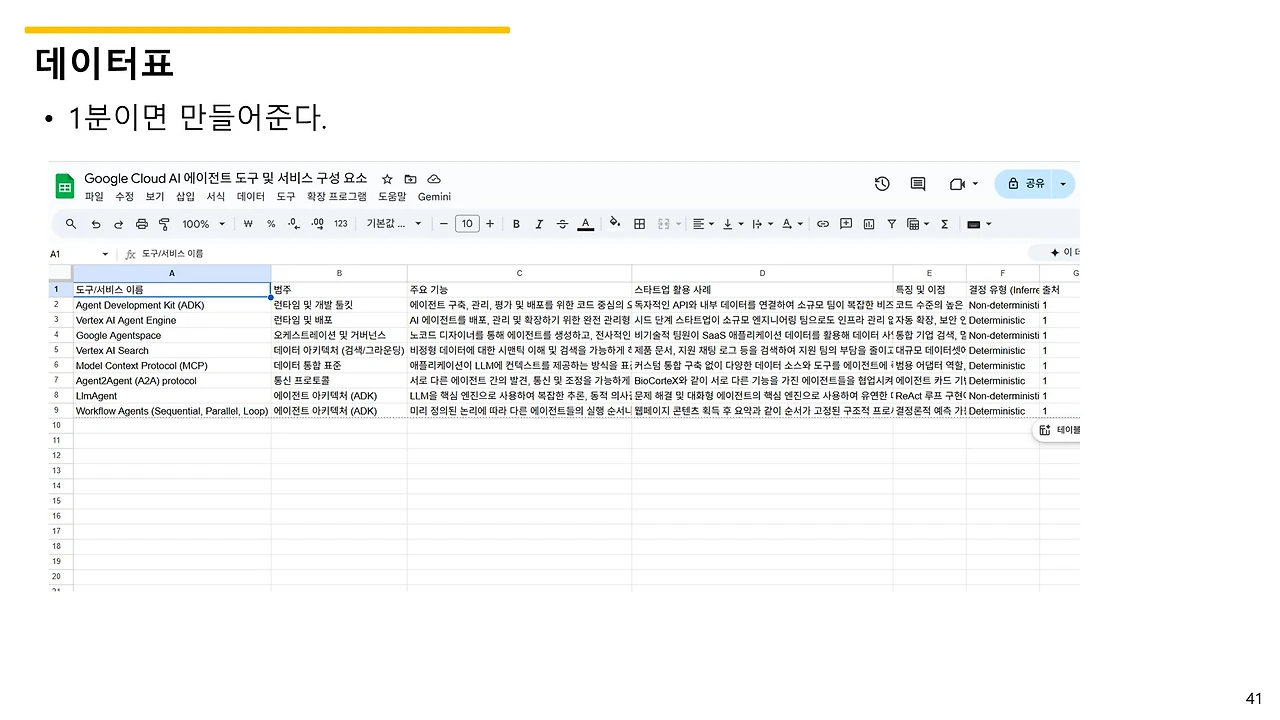Viewport: 1280px width, 720px height.
Task: Open the 데이터 menu
Action: click(250, 196)
